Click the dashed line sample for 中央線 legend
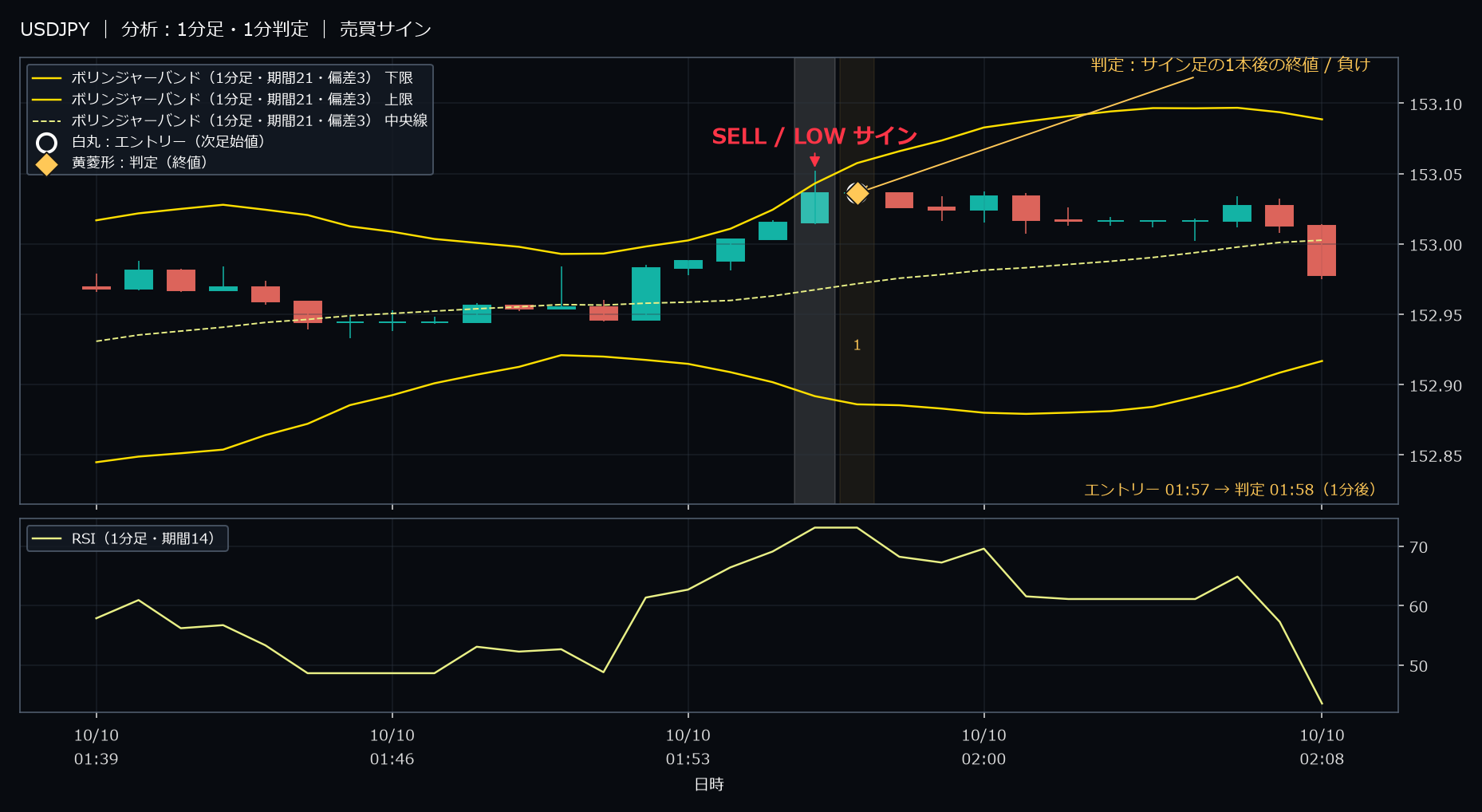 coord(47,121)
